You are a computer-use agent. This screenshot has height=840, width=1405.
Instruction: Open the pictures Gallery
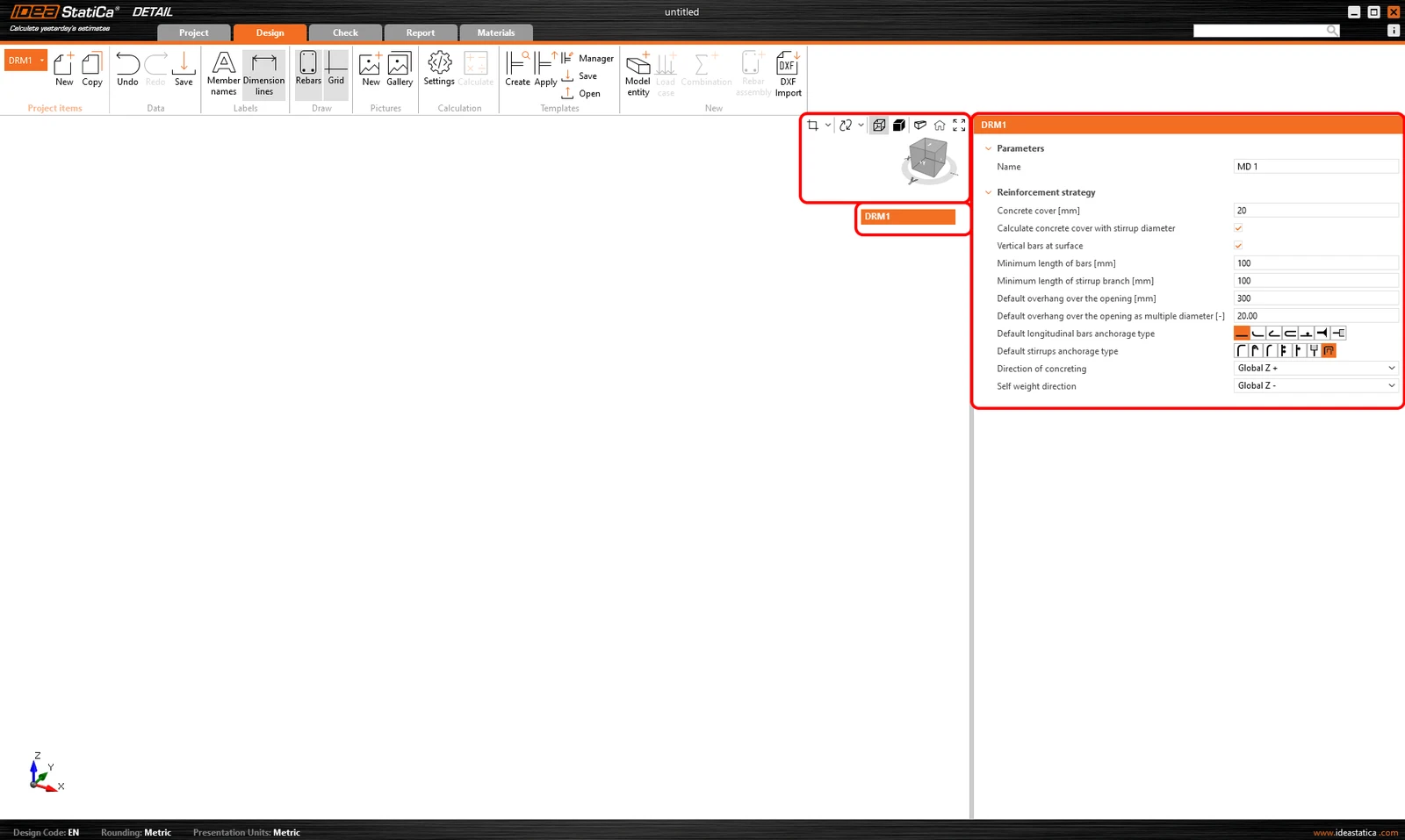coord(400,69)
